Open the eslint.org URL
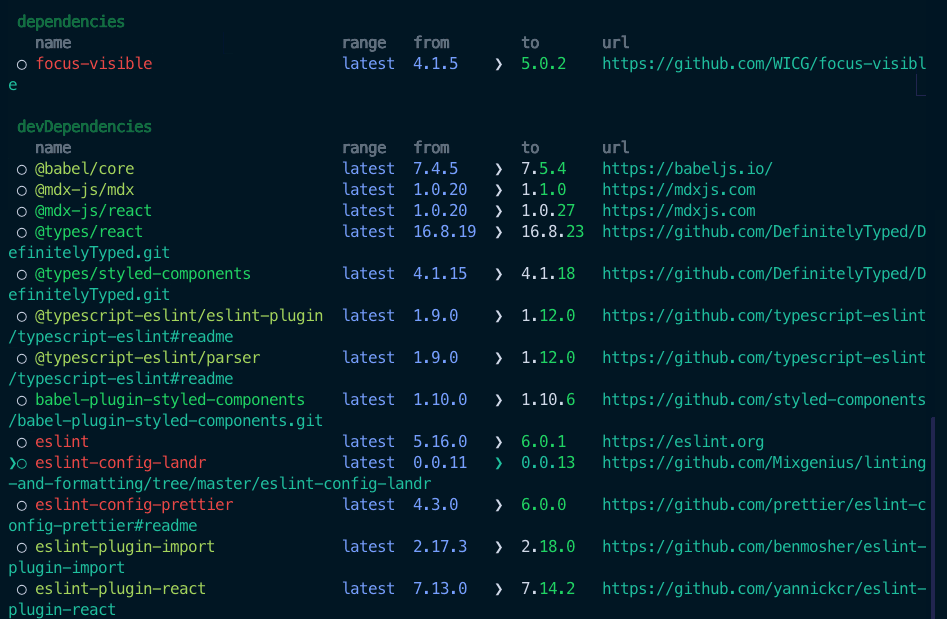The width and height of the screenshot is (947, 619). 682,441
